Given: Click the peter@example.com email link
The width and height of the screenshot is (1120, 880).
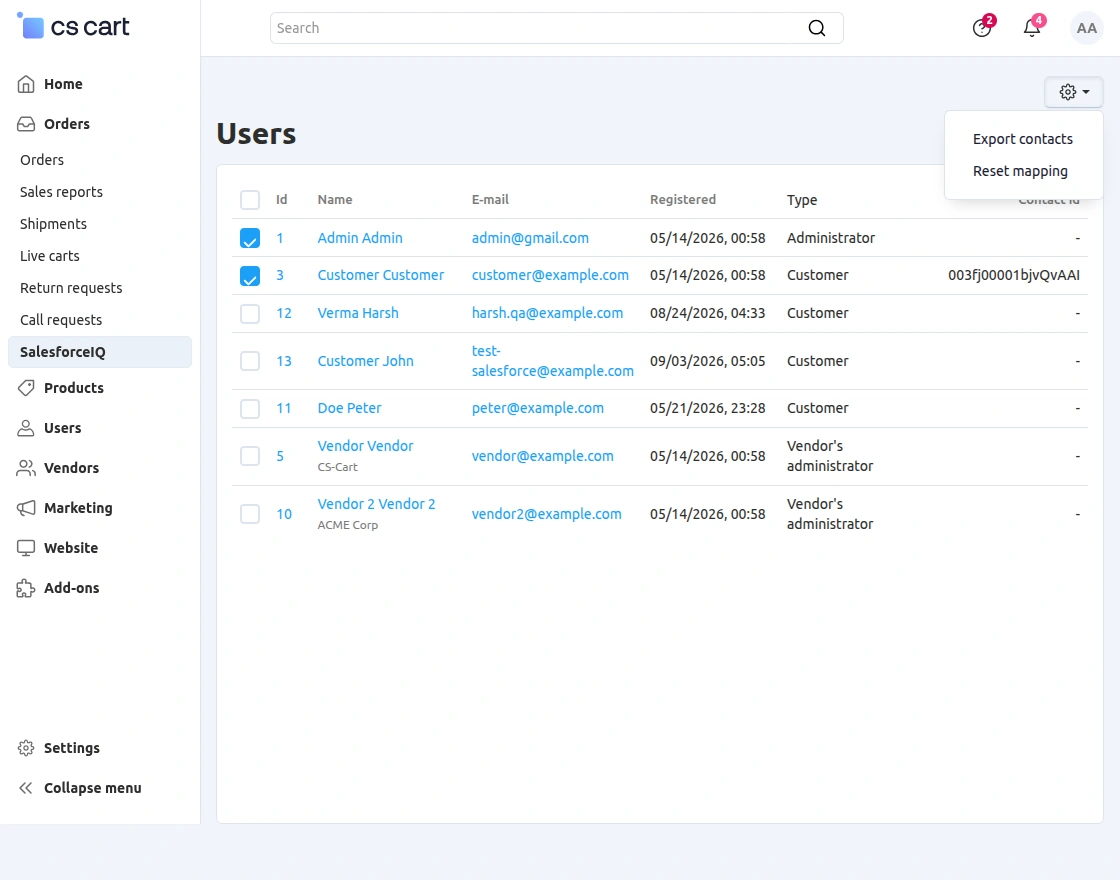Looking at the screenshot, I should pos(538,408).
